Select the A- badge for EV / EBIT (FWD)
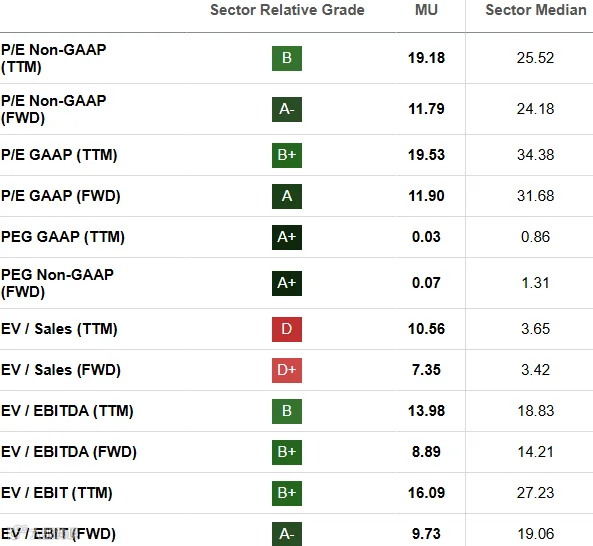593x546 pixels. (287, 534)
